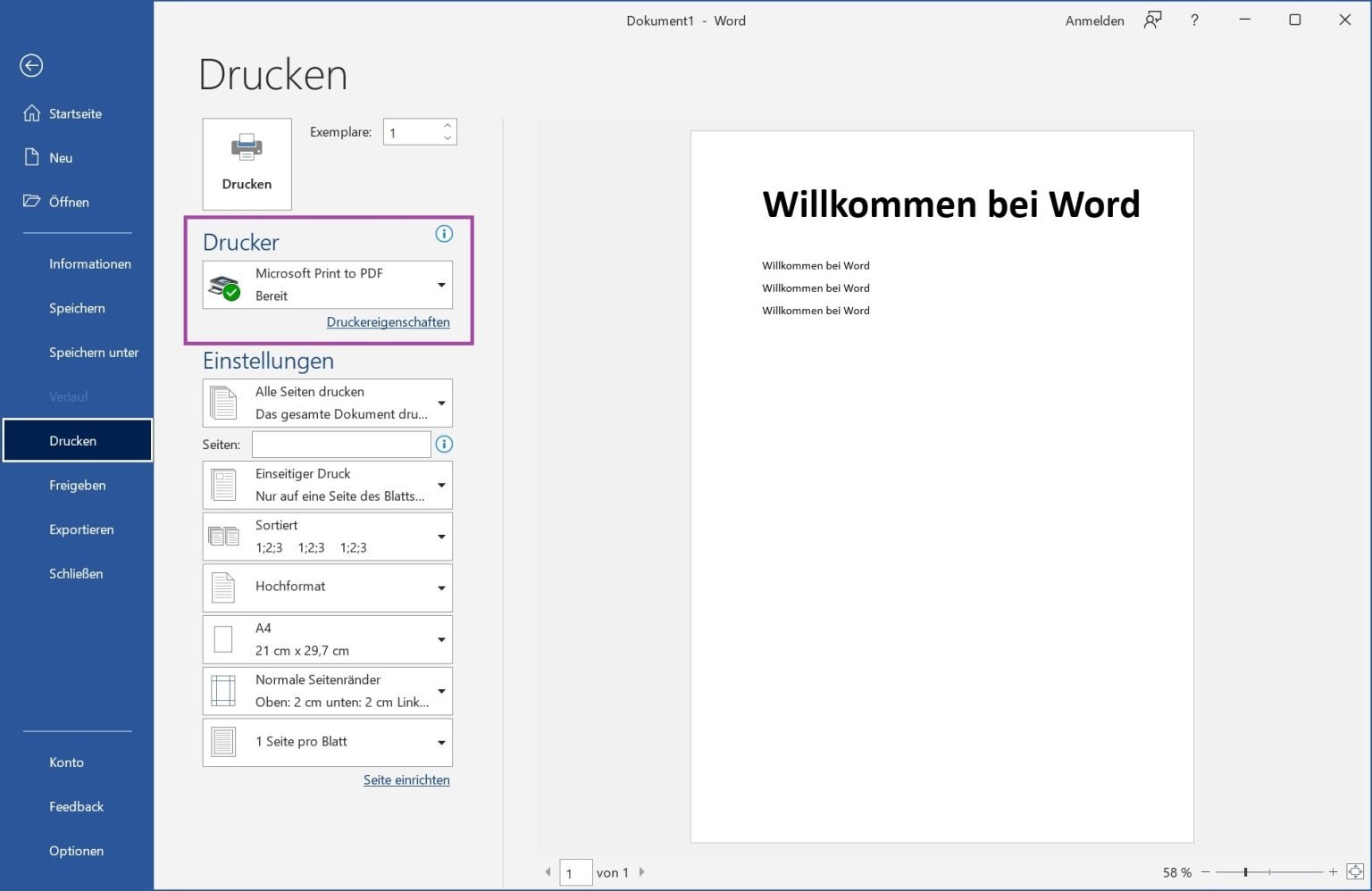This screenshot has width=1372, height=891.
Task: Open the Normale Seitenränder dropdown
Action: tap(328, 691)
